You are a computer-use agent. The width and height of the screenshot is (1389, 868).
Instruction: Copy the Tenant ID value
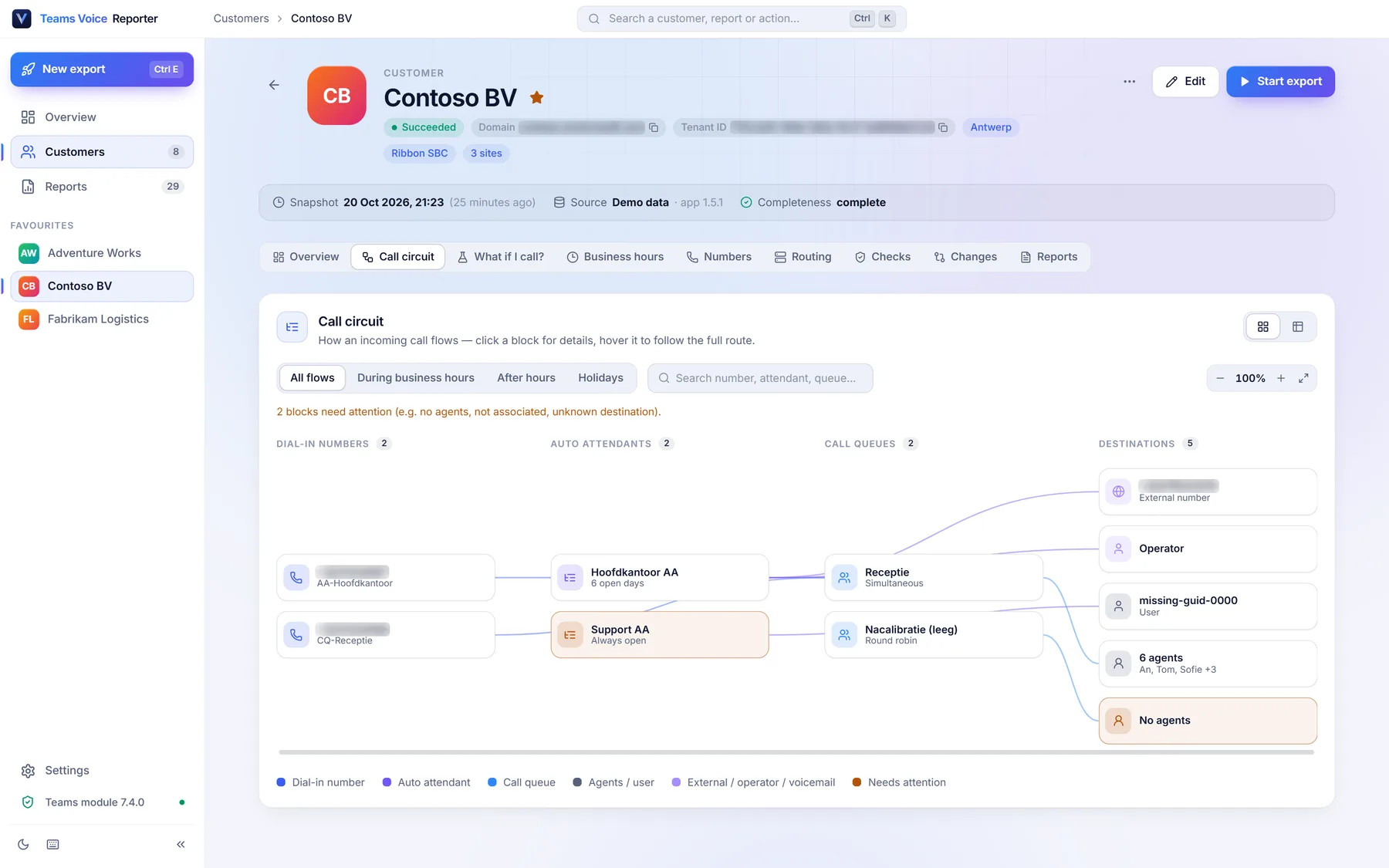coord(943,127)
